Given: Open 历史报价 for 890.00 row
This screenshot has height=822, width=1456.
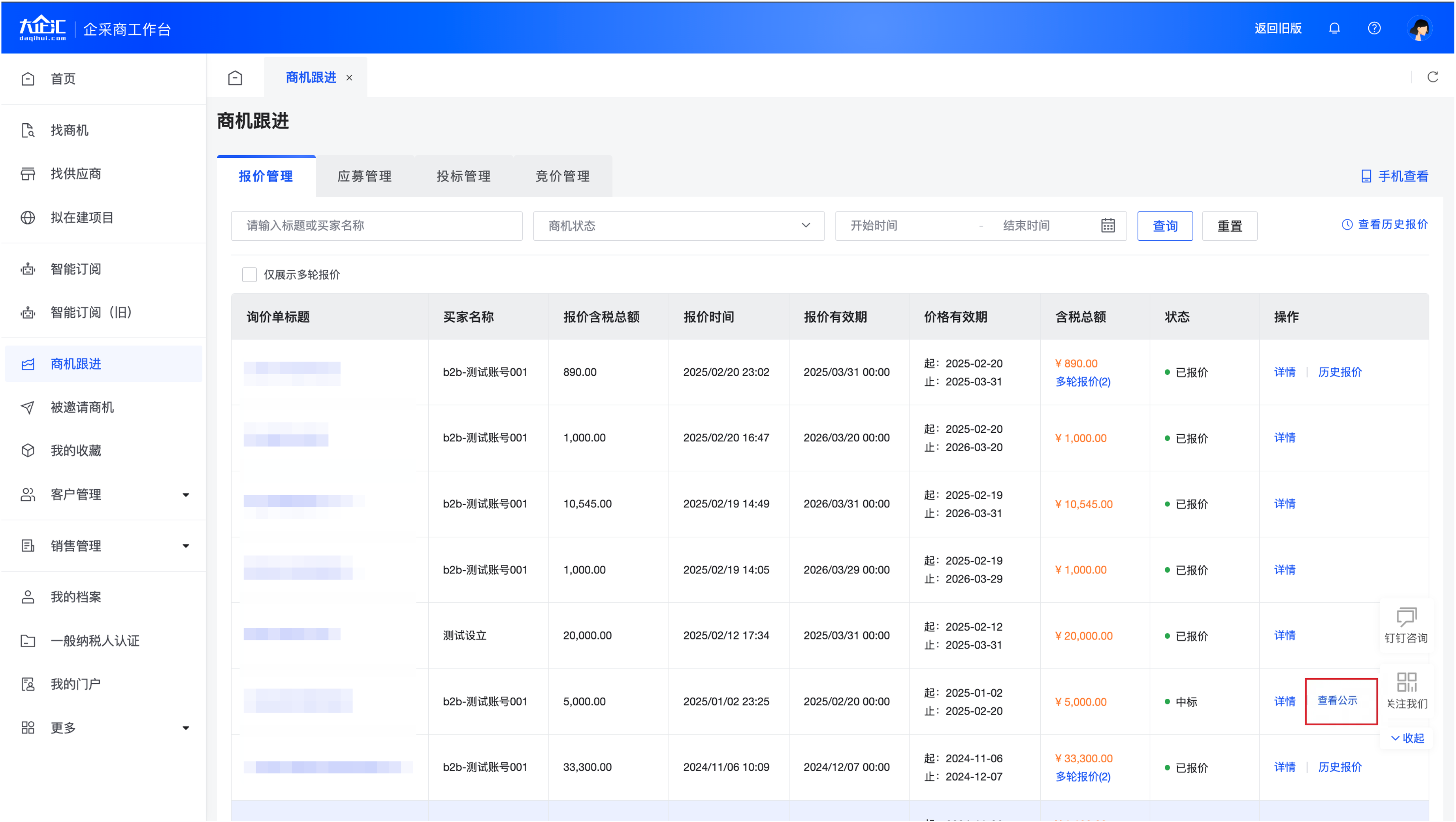Looking at the screenshot, I should 1339,372.
